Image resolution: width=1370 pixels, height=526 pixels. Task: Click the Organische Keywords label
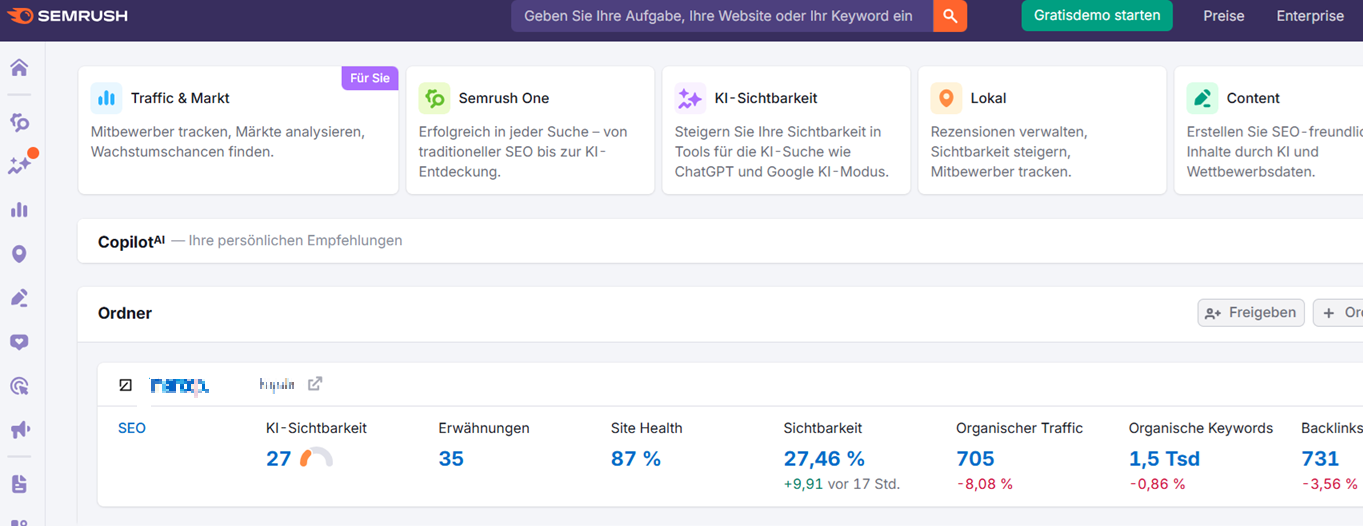pos(1201,428)
